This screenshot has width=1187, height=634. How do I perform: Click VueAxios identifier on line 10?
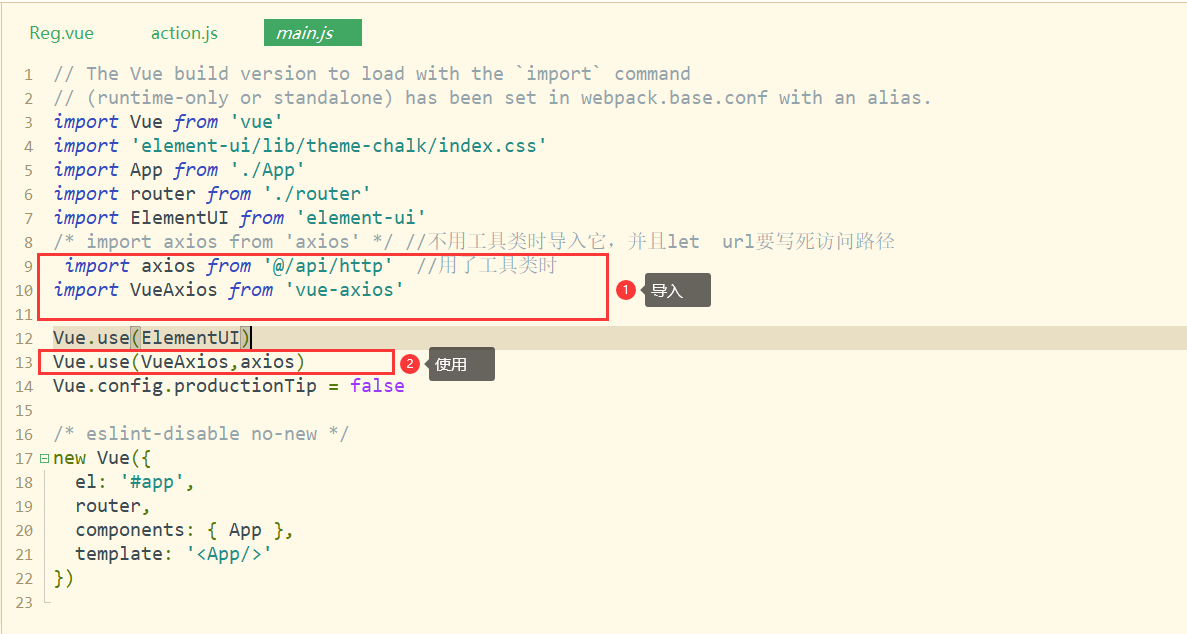pyautogui.click(x=173, y=290)
